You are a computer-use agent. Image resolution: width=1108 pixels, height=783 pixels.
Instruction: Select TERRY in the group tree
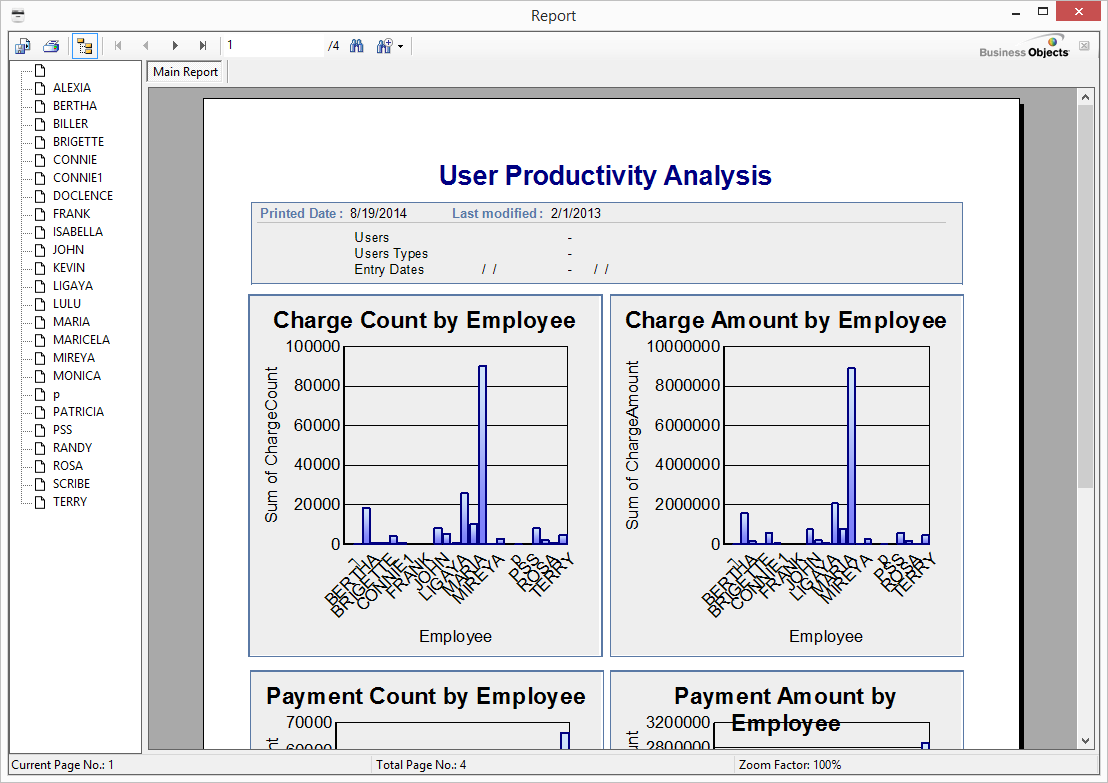(x=69, y=502)
